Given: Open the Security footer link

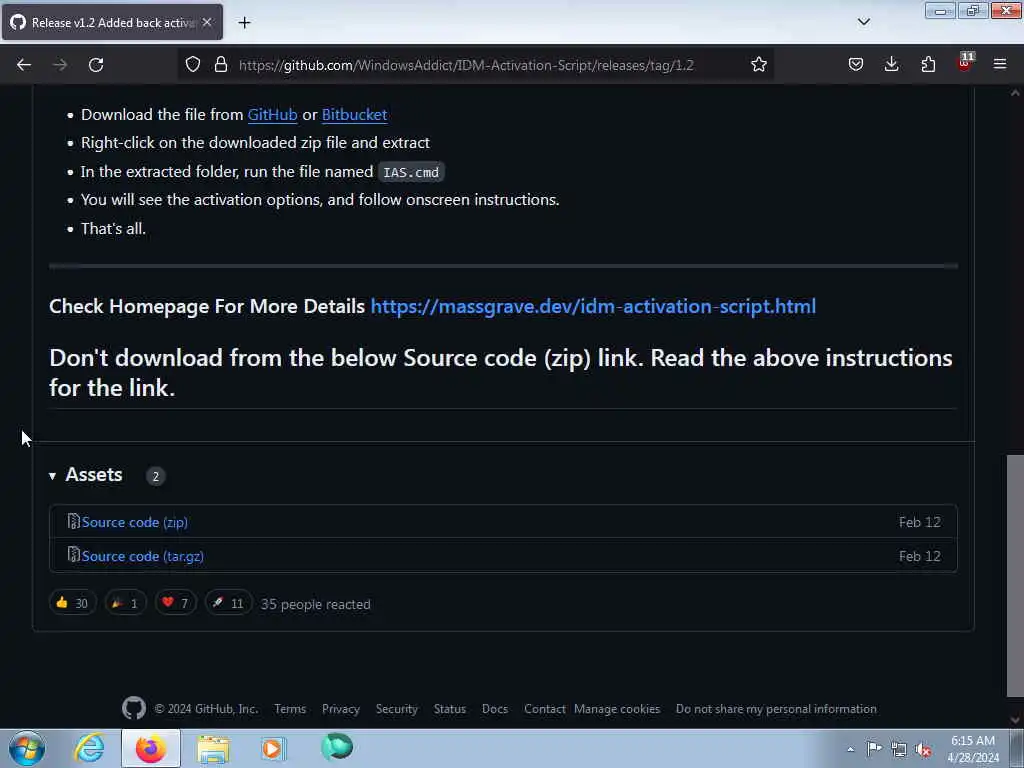Looking at the screenshot, I should (396, 709).
